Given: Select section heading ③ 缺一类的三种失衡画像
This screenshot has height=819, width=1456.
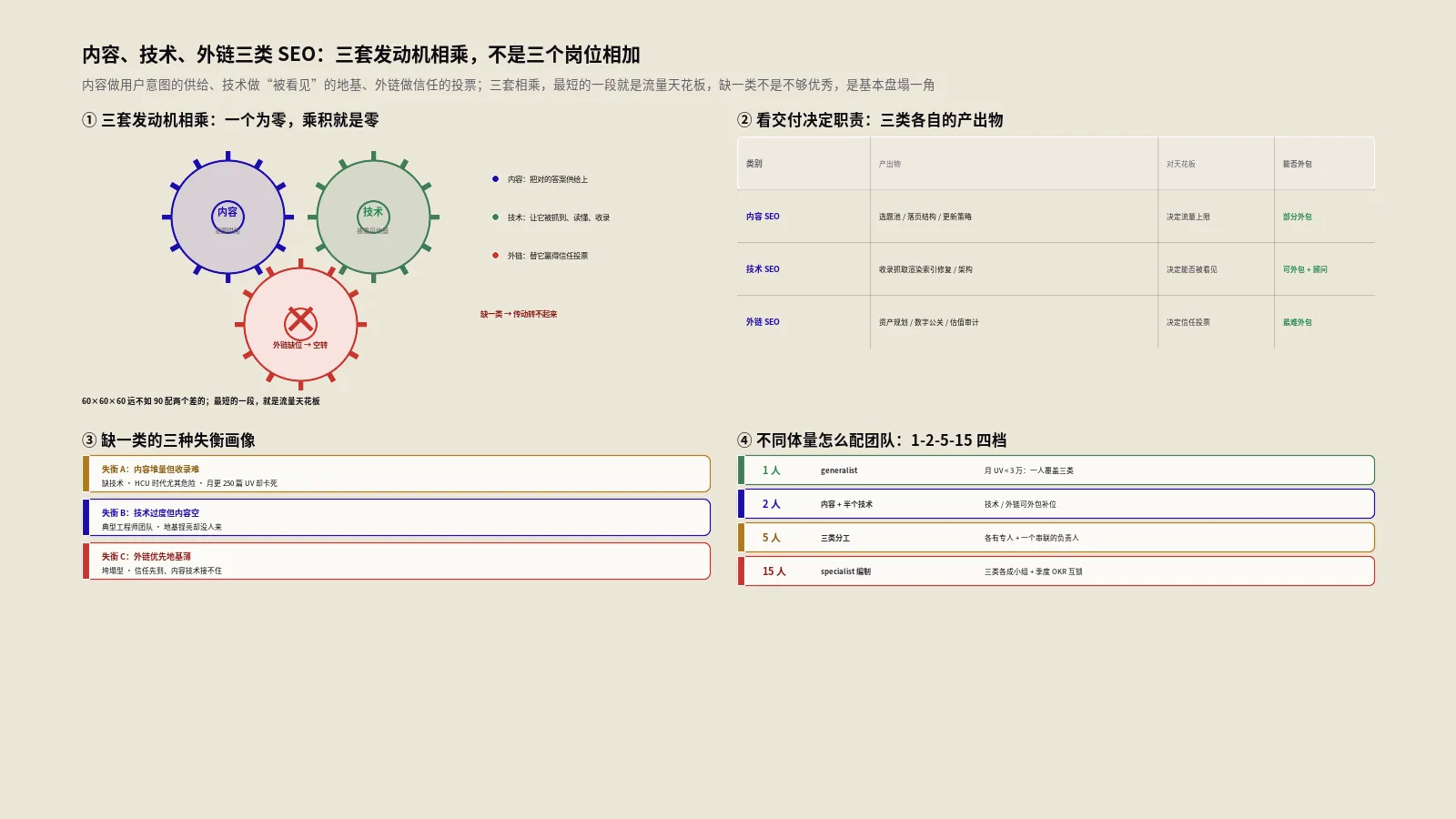Looking at the screenshot, I should click(168, 440).
